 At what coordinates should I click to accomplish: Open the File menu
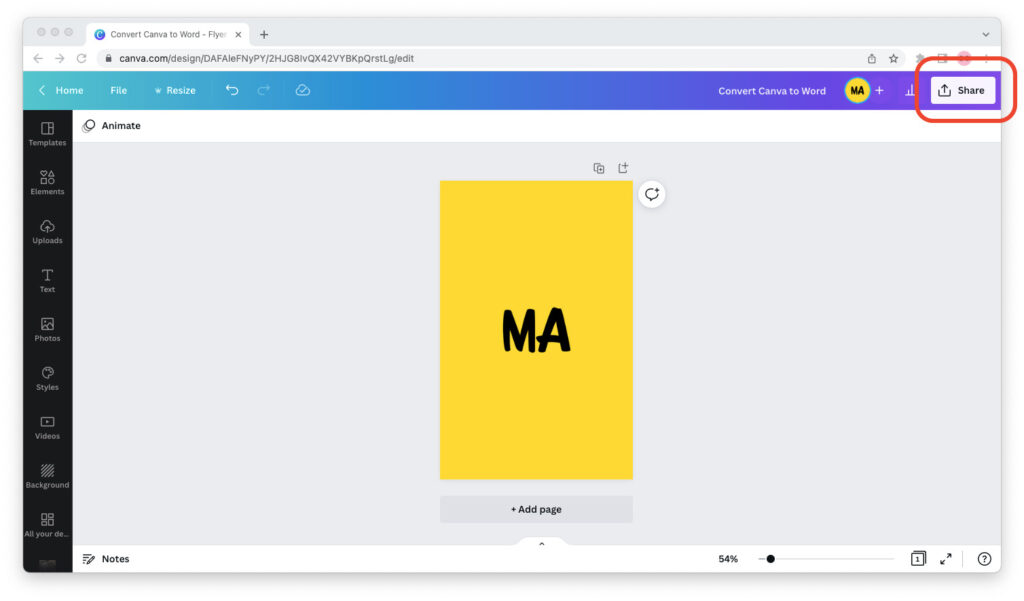pyautogui.click(x=118, y=90)
